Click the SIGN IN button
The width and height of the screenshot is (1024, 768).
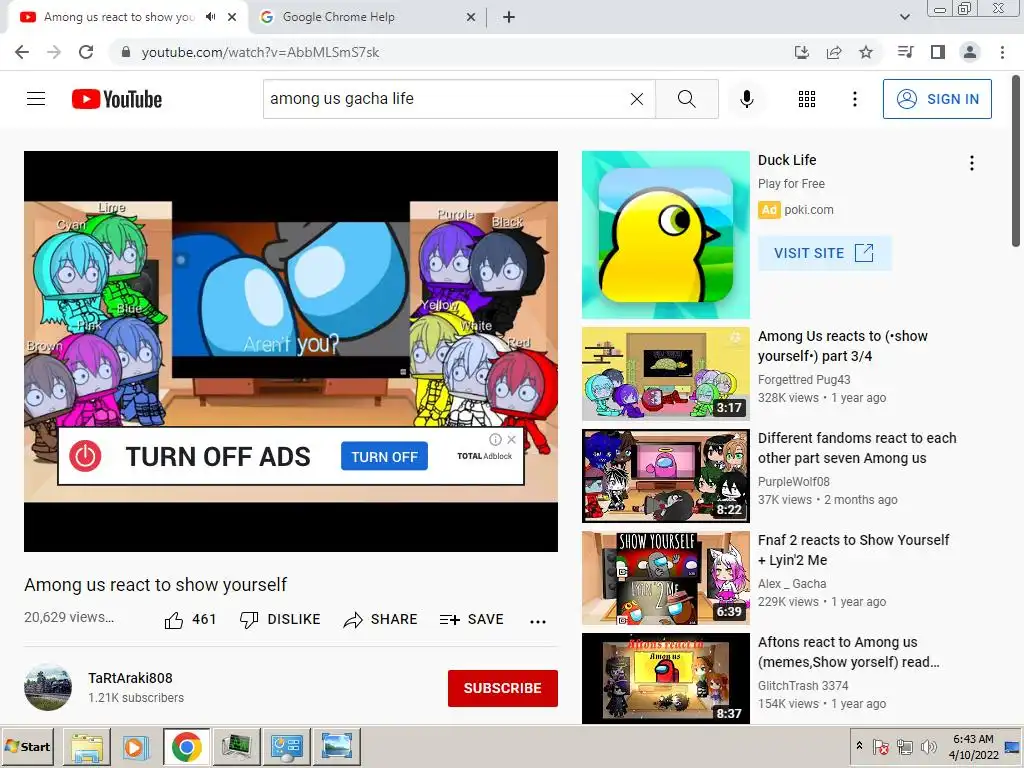pos(937,99)
